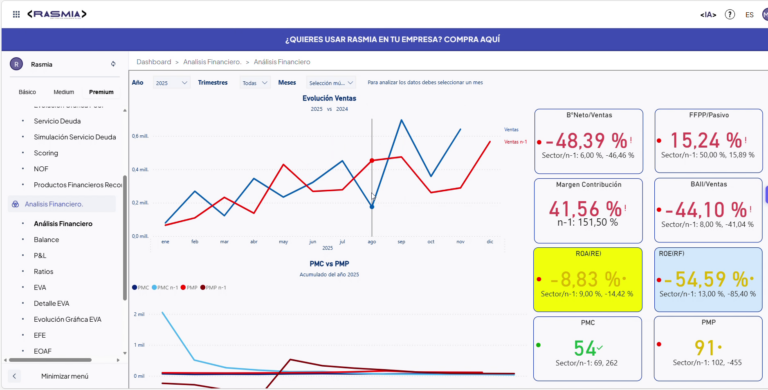Click Minimizar menú label
Image resolution: width=768 pixels, height=390 pixels.
pos(65,376)
